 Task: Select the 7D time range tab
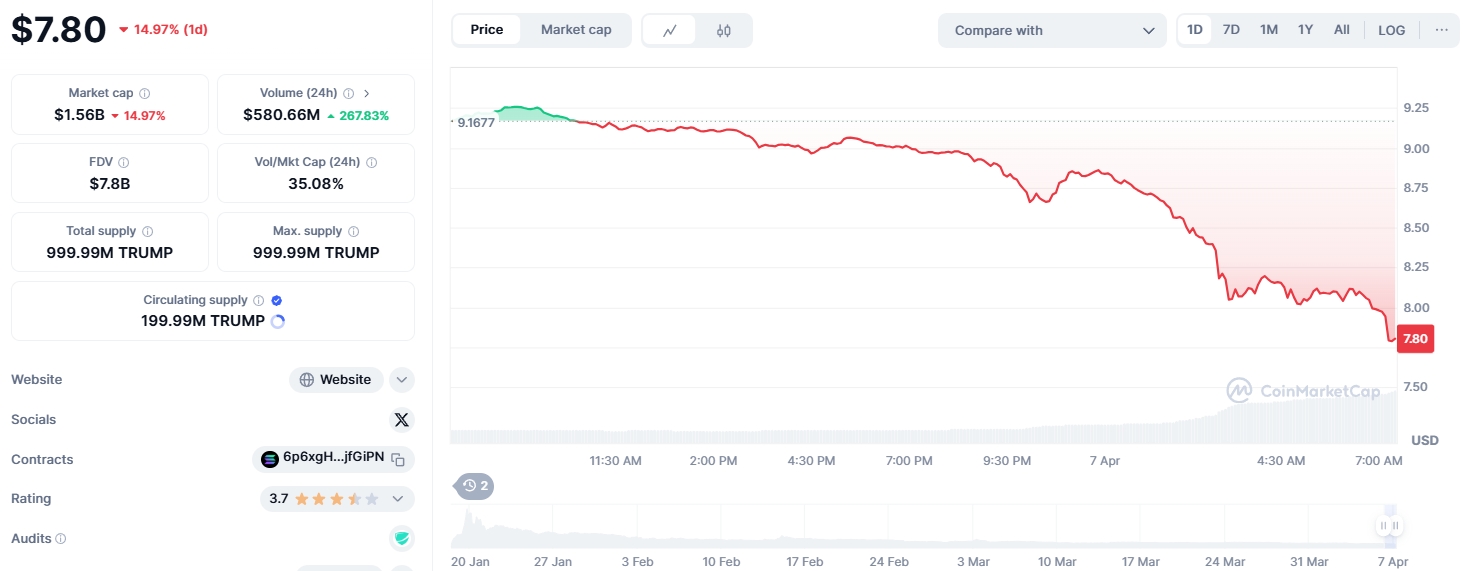(x=1231, y=30)
